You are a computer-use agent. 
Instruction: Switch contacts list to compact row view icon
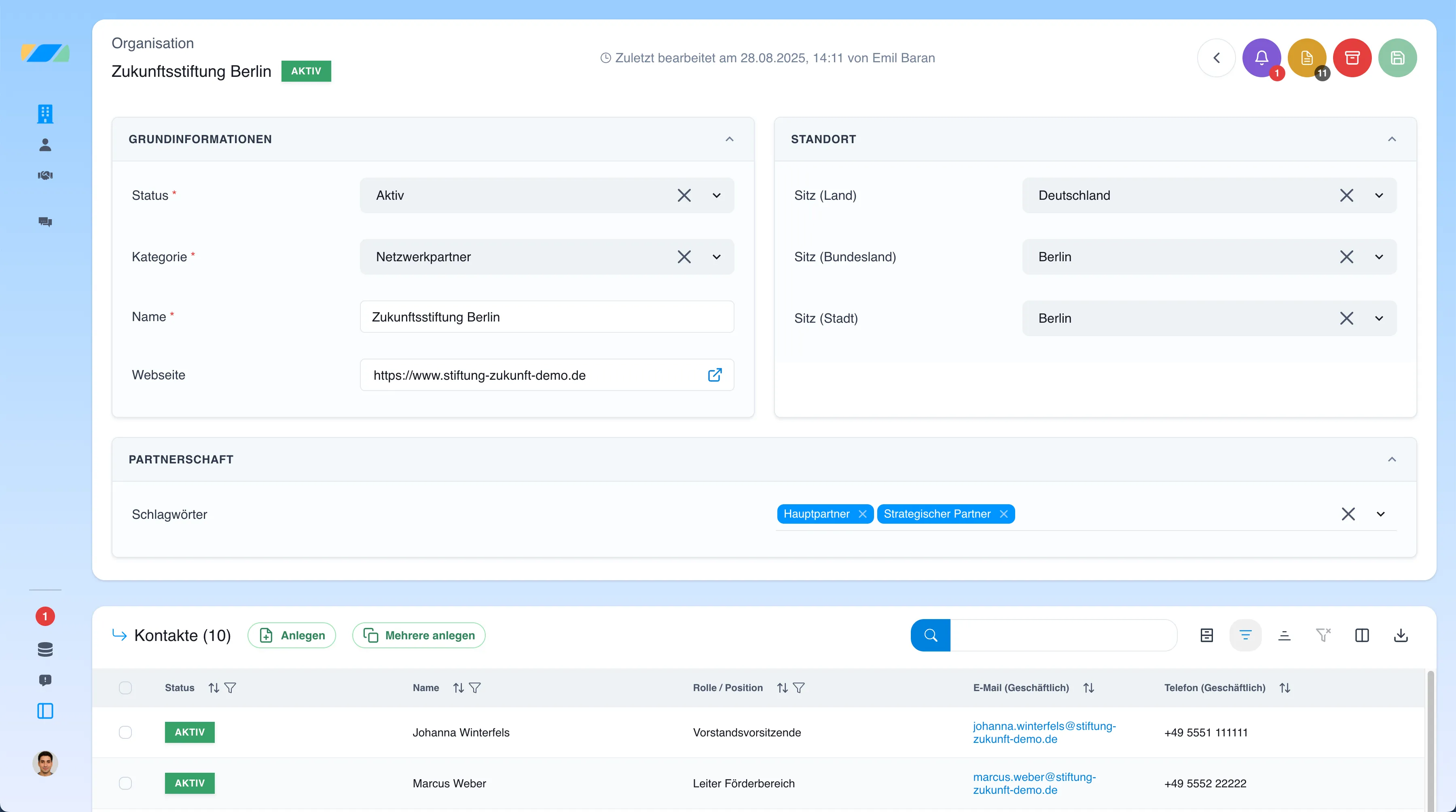[1206, 635]
